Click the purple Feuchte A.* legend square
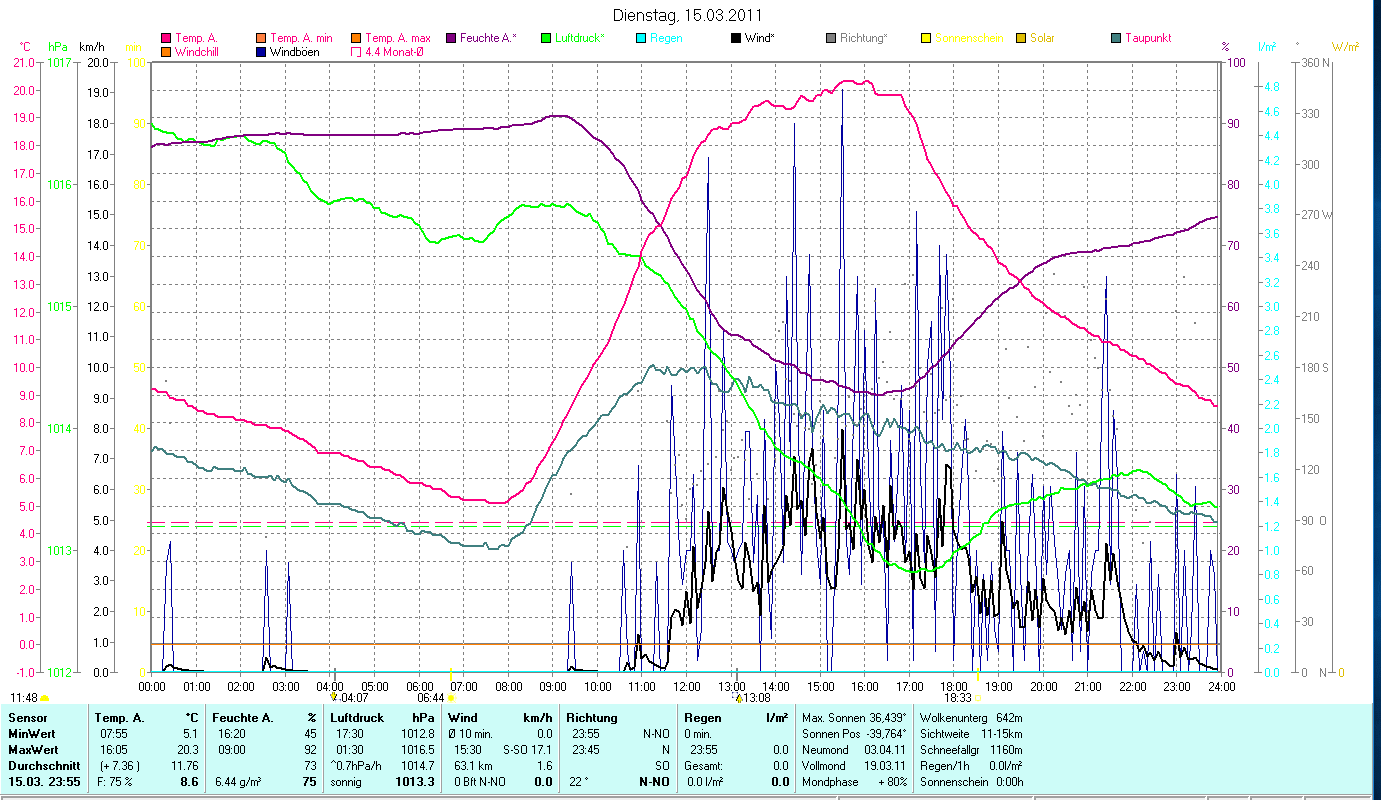The height and width of the screenshot is (800, 1381). click(x=451, y=38)
